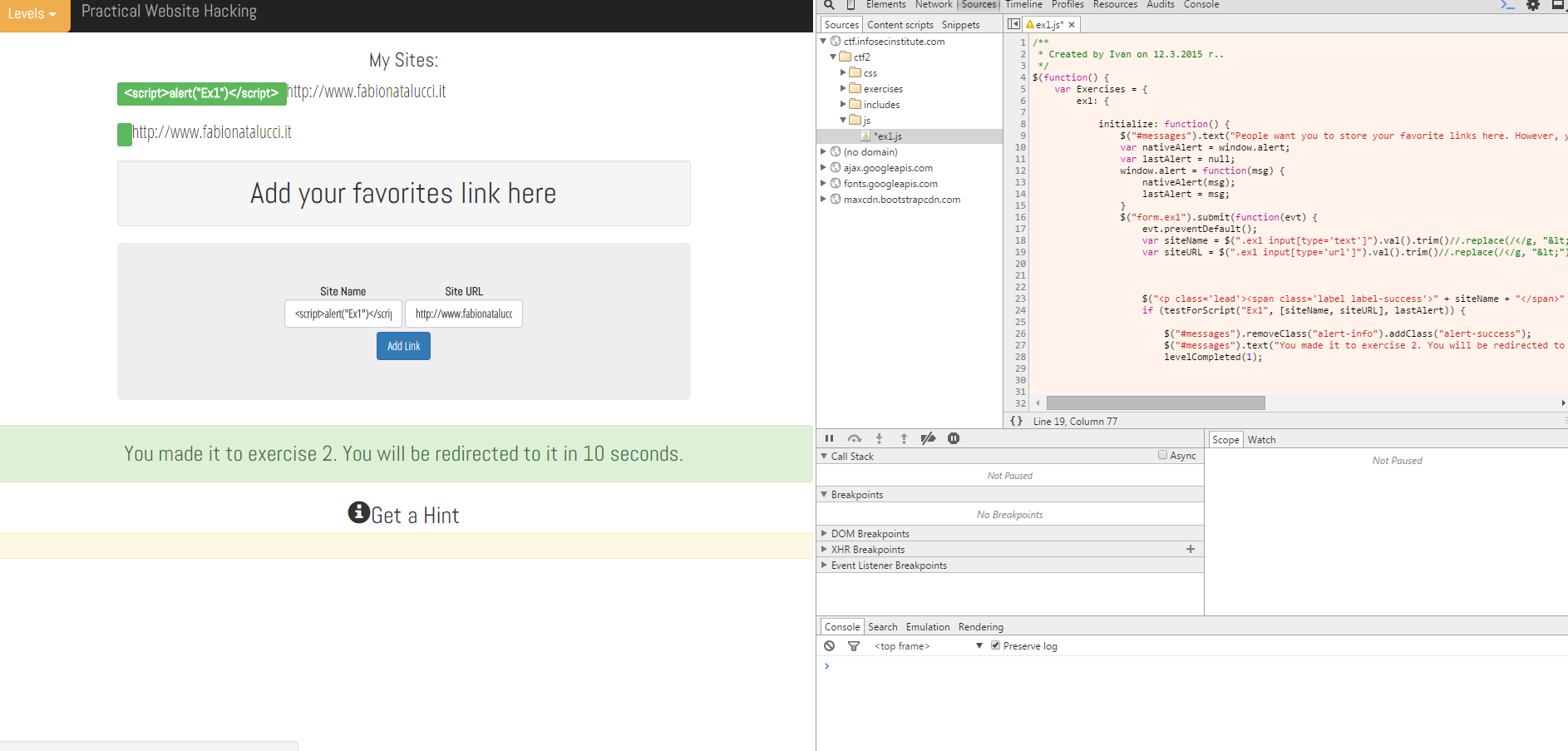This screenshot has width=1568, height=751.
Task: Switch to the Watch tab
Action: (x=1261, y=439)
